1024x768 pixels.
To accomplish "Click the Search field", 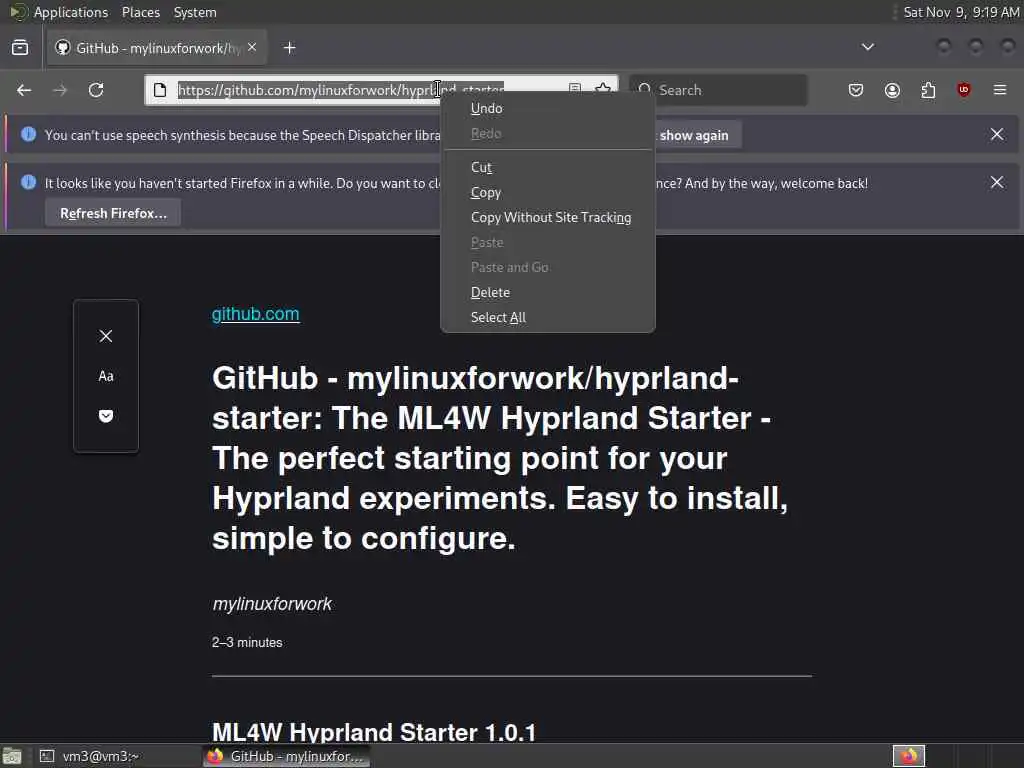I will click(718, 90).
